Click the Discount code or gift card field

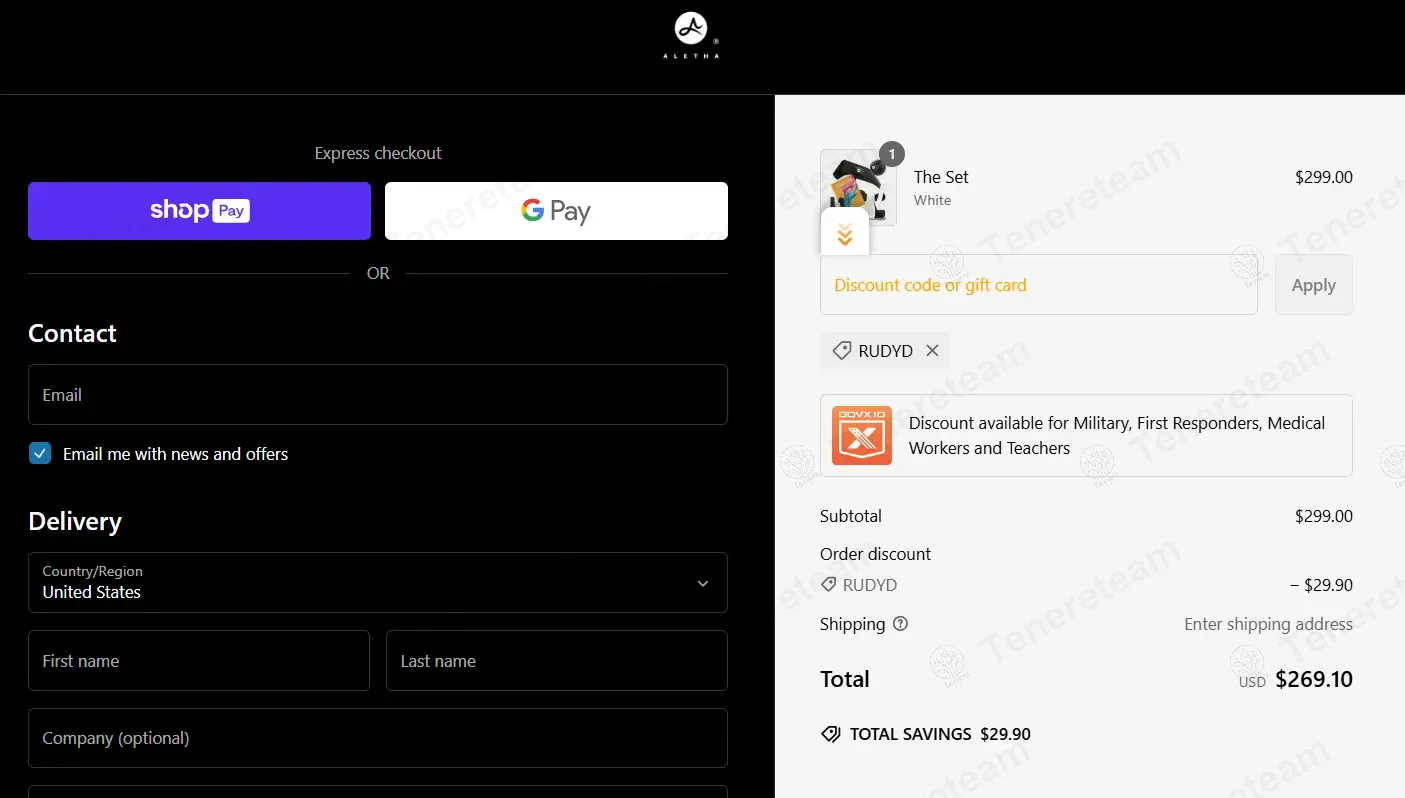click(x=1038, y=285)
